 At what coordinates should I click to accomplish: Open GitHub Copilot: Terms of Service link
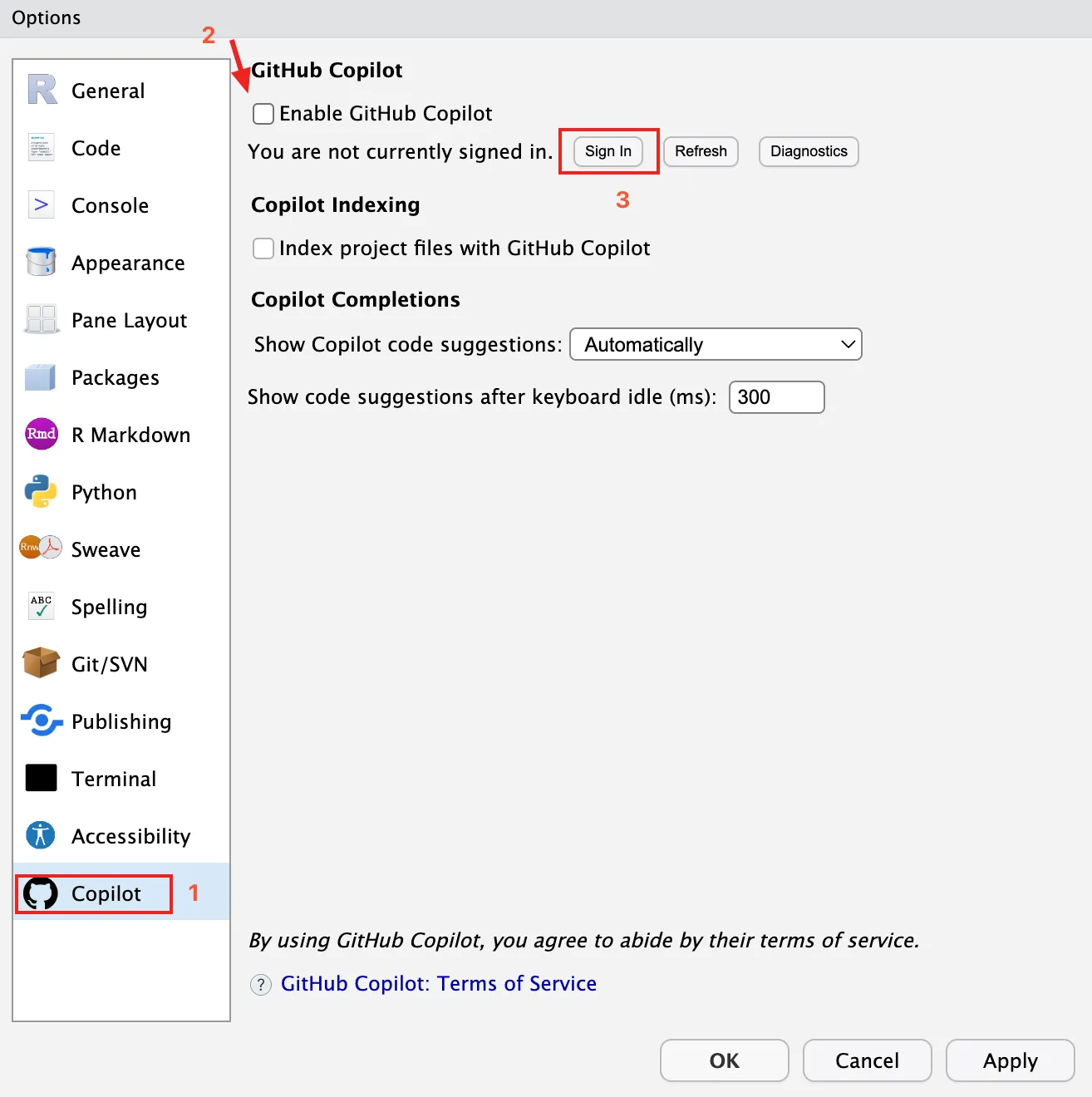438,983
